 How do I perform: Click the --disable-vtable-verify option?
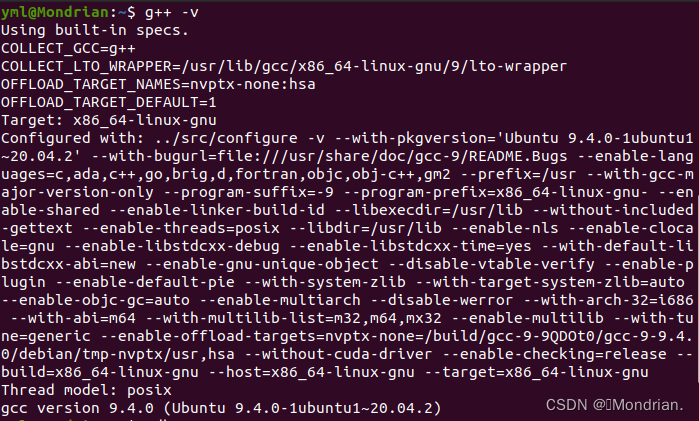(x=491, y=264)
